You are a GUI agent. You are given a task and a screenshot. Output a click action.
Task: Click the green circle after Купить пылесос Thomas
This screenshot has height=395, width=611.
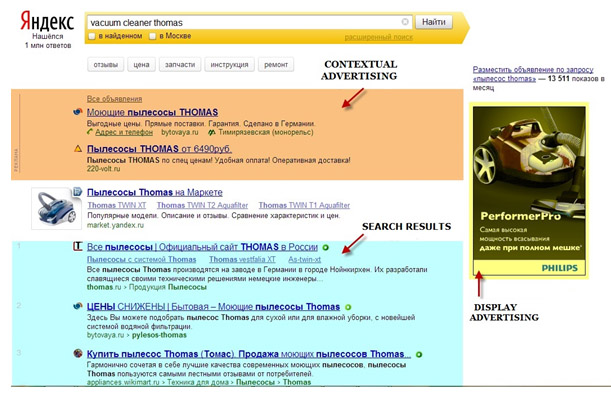click(x=419, y=355)
